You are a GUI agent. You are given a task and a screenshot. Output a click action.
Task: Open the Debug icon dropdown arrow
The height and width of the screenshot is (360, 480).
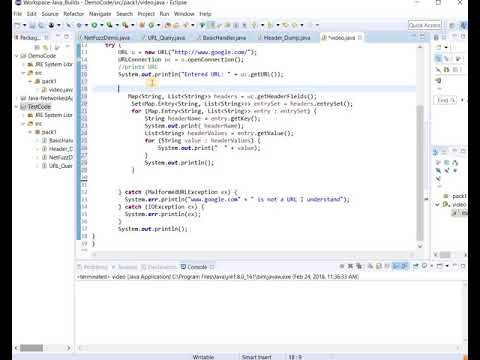(86, 25)
